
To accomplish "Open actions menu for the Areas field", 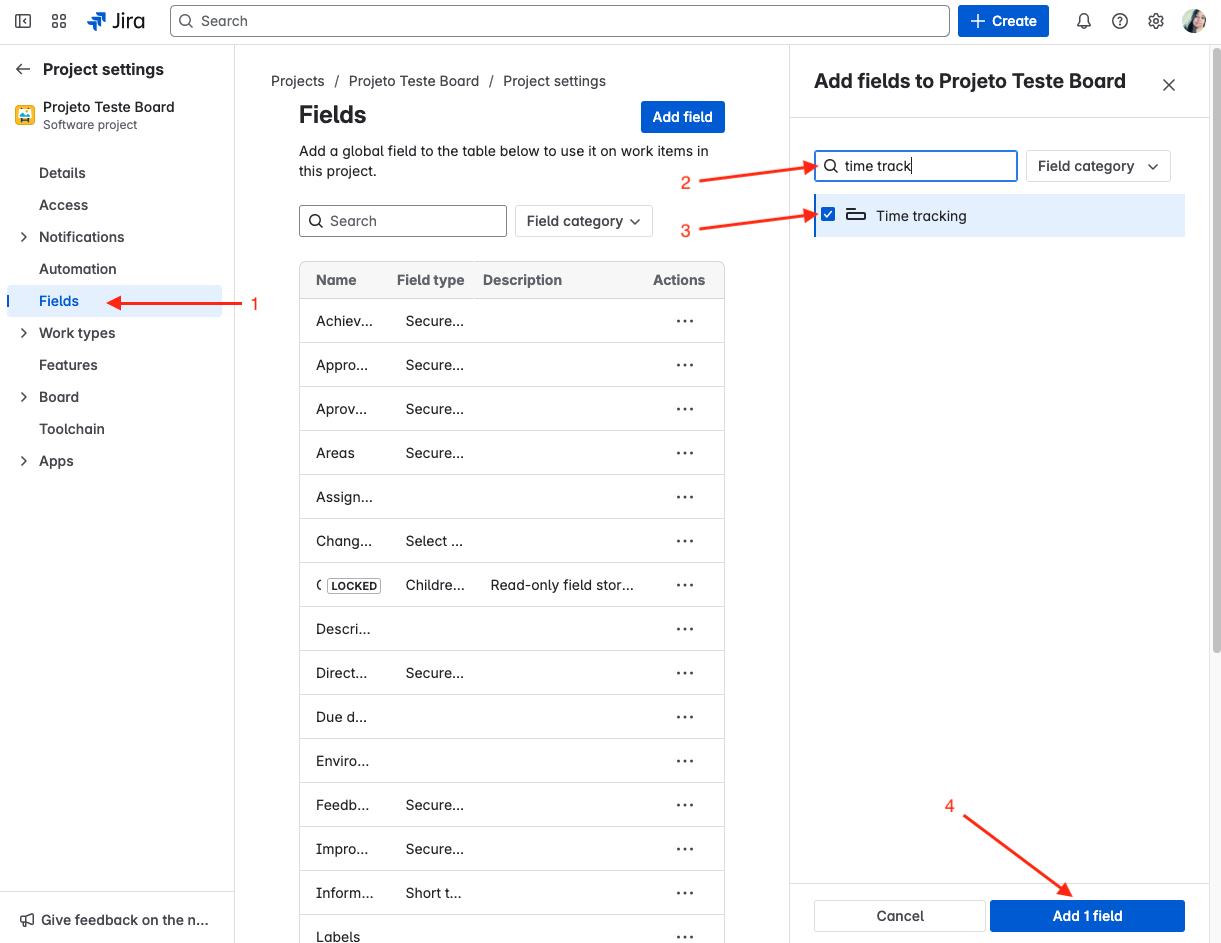I will (x=685, y=453).
